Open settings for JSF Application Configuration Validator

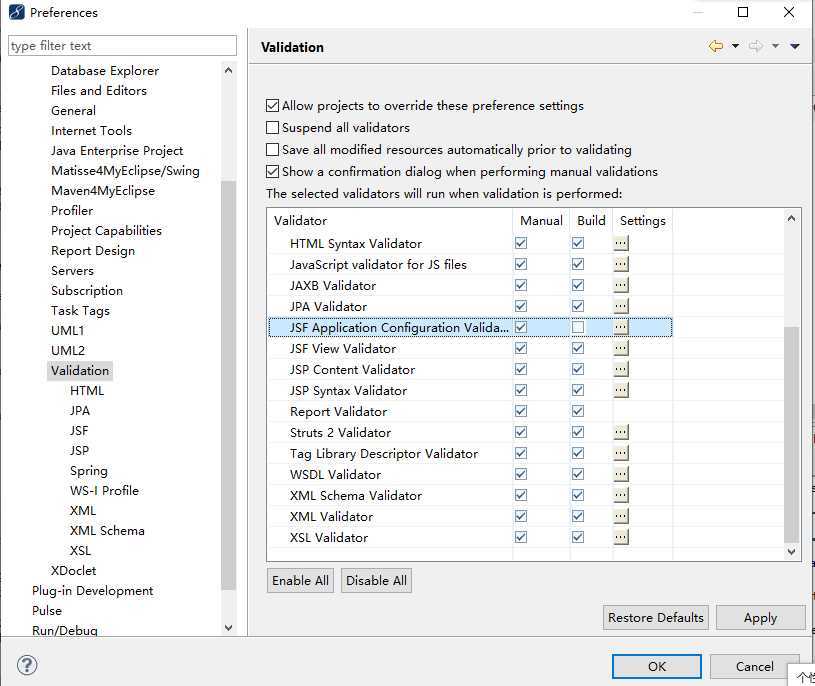pos(621,327)
